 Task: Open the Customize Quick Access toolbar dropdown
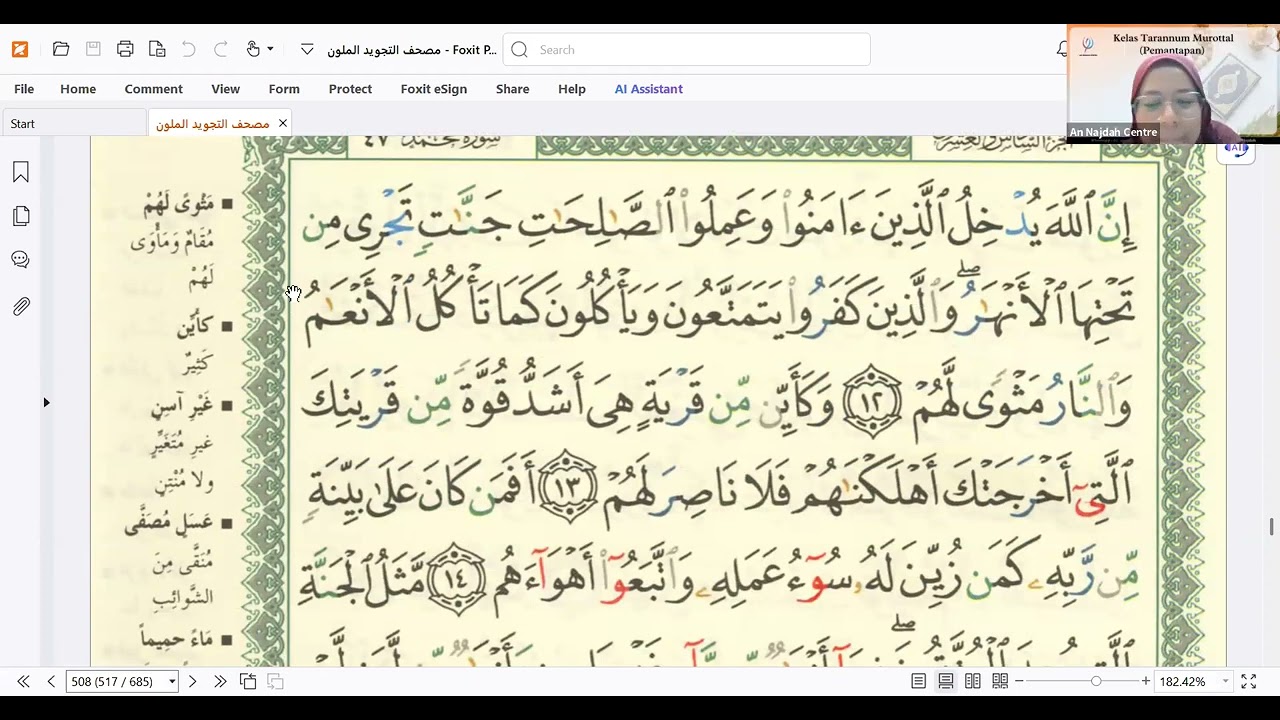pyautogui.click(x=307, y=49)
